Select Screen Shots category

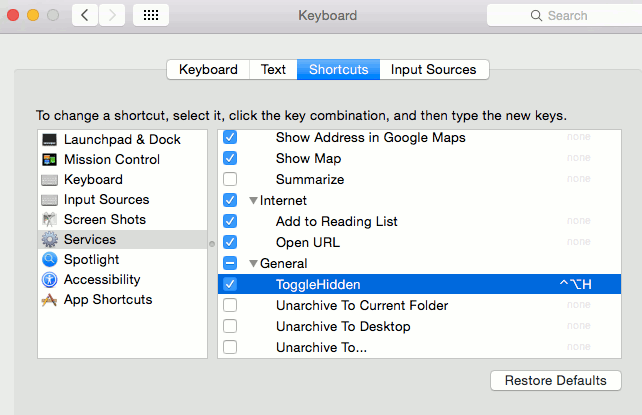(122, 220)
